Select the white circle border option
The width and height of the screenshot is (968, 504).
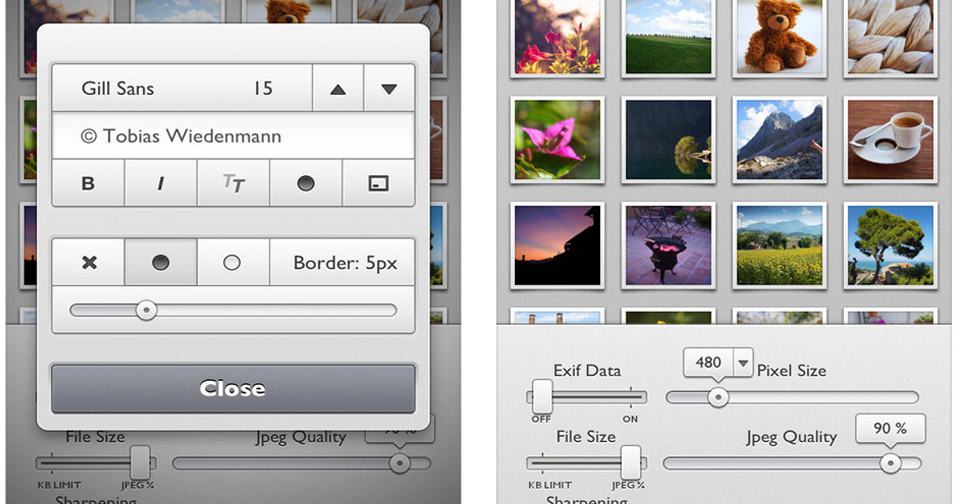point(232,263)
